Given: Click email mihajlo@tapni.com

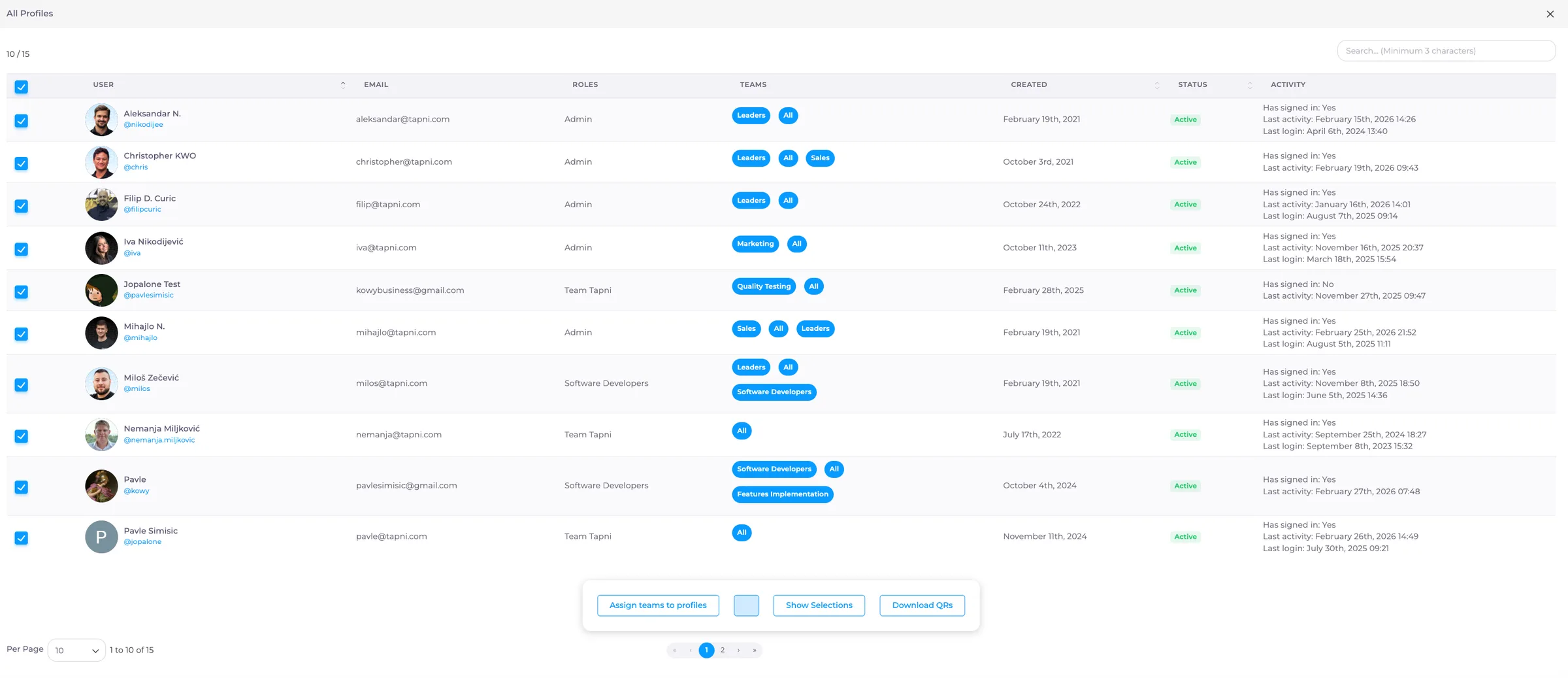Looking at the screenshot, I should pos(396,333).
